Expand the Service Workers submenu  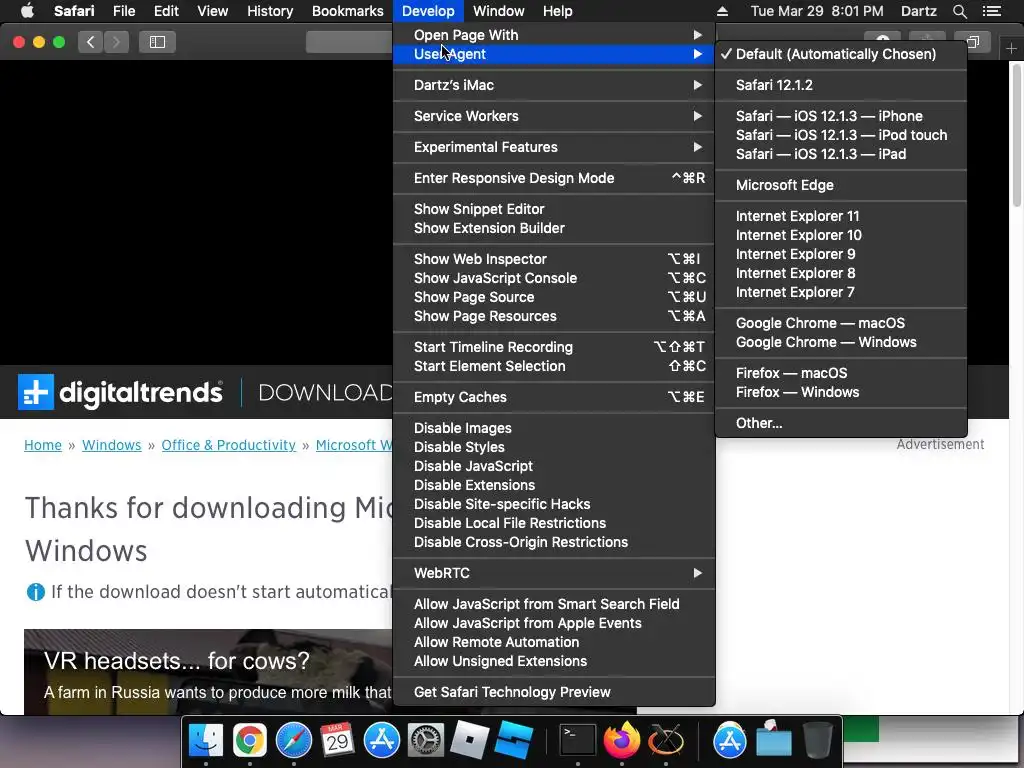(554, 116)
